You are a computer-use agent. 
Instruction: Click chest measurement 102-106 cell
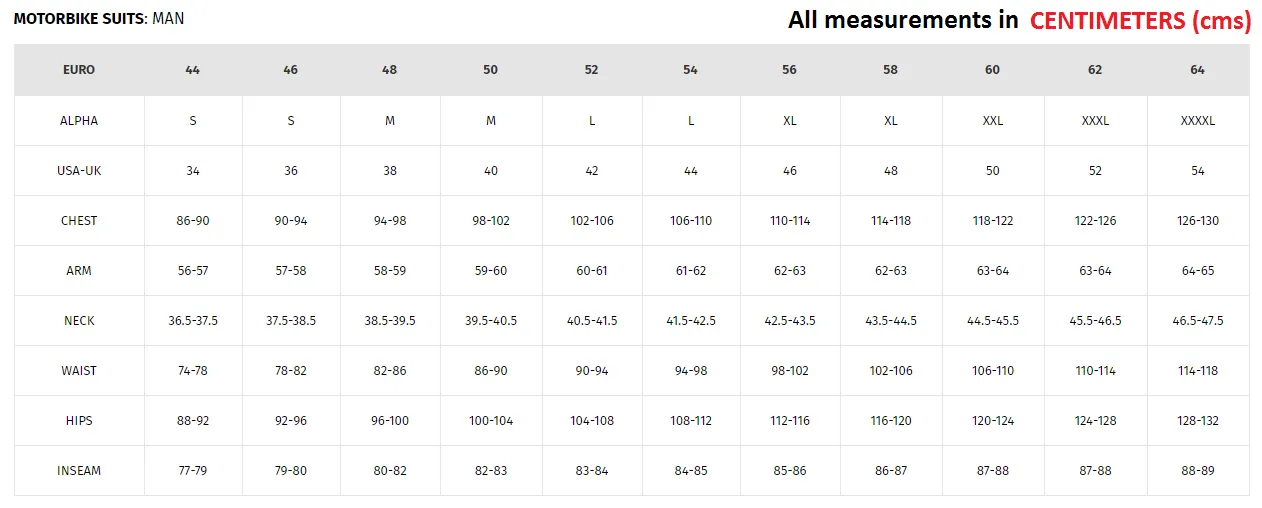592,220
